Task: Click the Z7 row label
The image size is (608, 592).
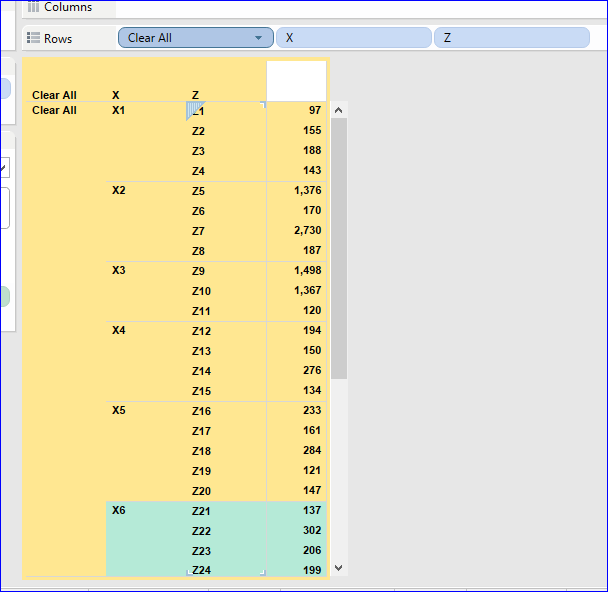Action: click(x=198, y=231)
